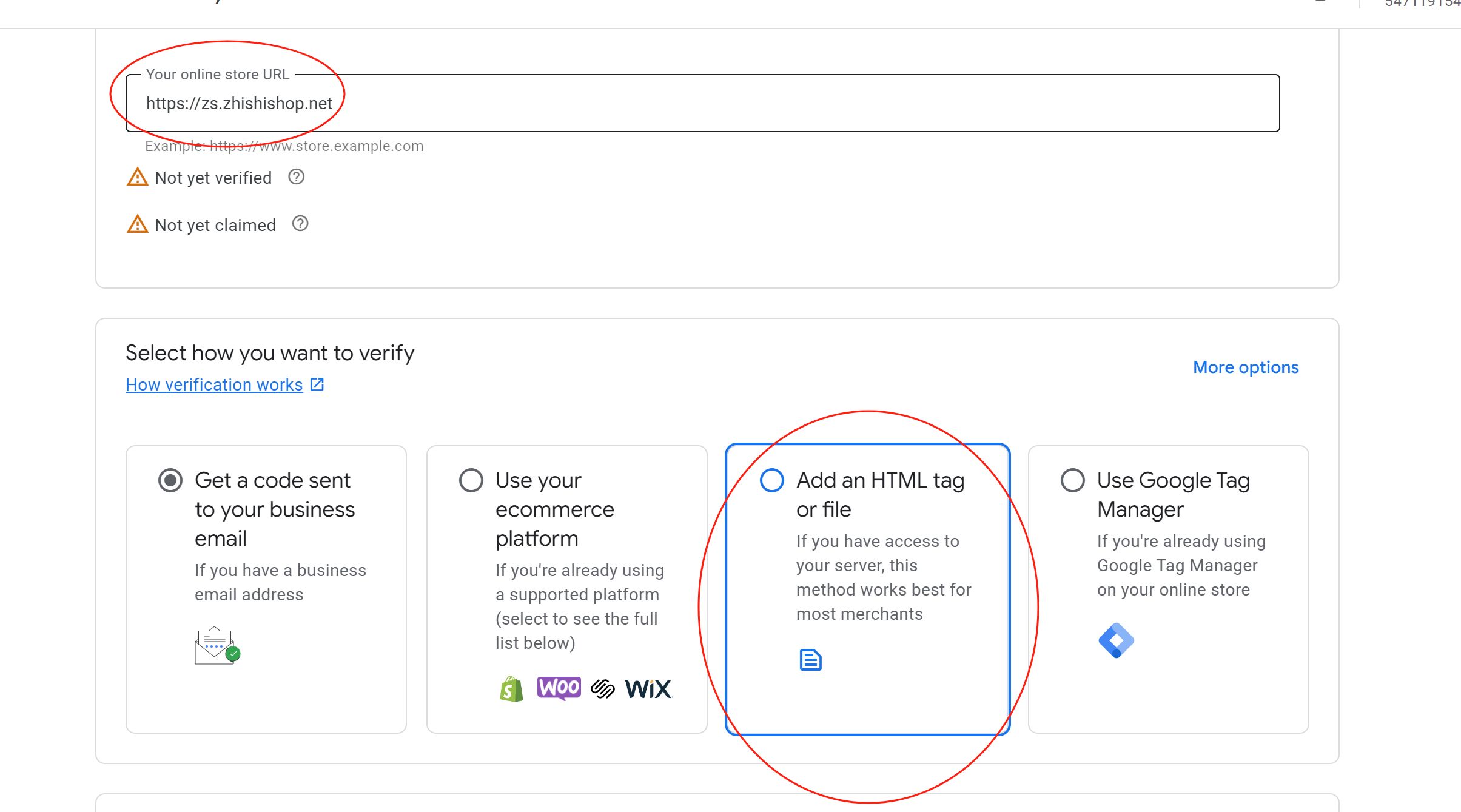
Task: Click the Squarespace logo icon
Action: (x=602, y=689)
